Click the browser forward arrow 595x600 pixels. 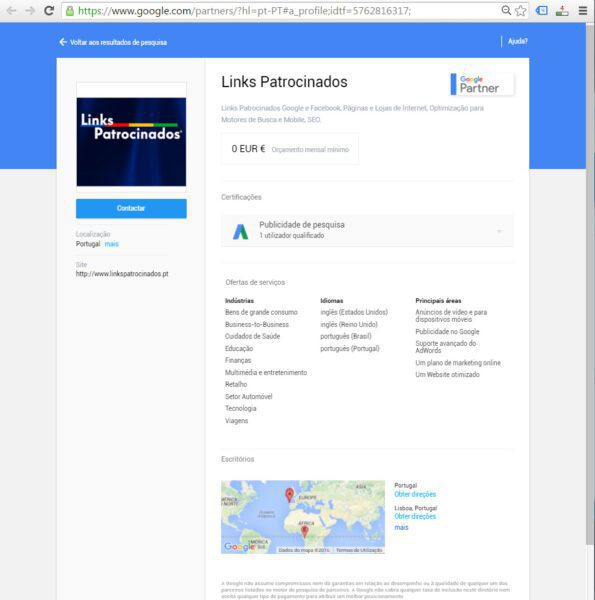pyautogui.click(x=30, y=11)
